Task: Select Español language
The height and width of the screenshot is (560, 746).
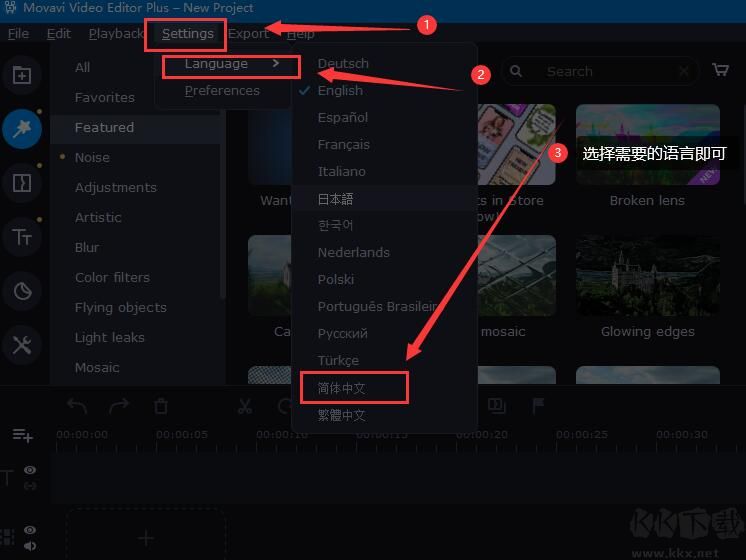Action: [343, 118]
